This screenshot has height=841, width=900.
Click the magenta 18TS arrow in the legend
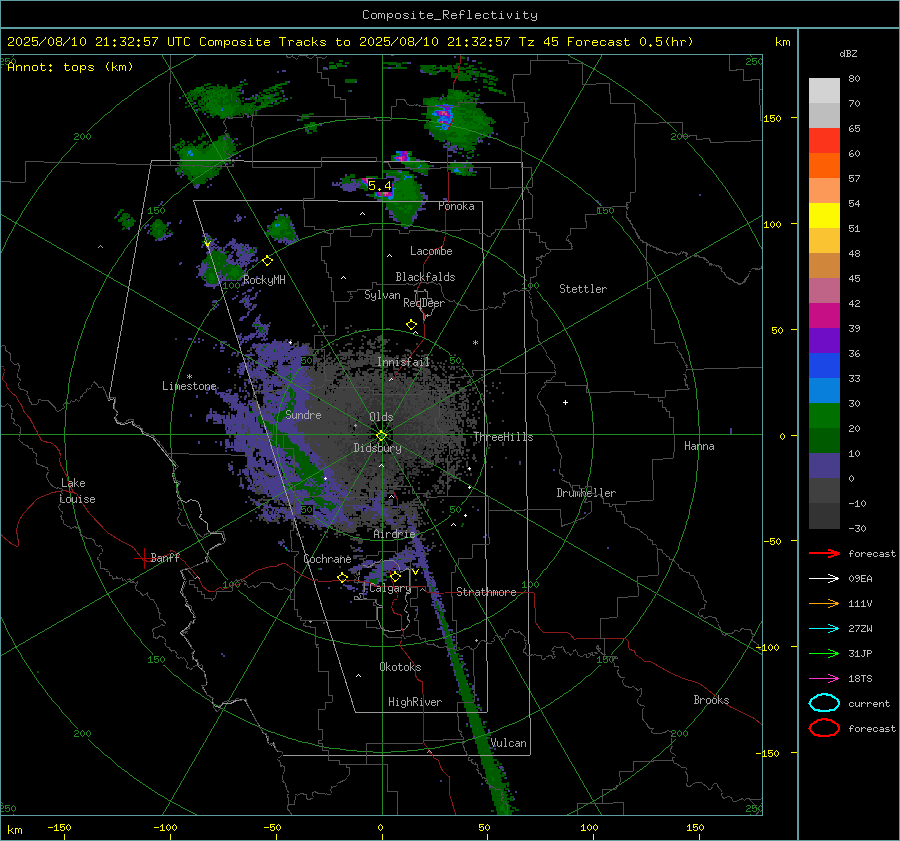tap(824, 679)
